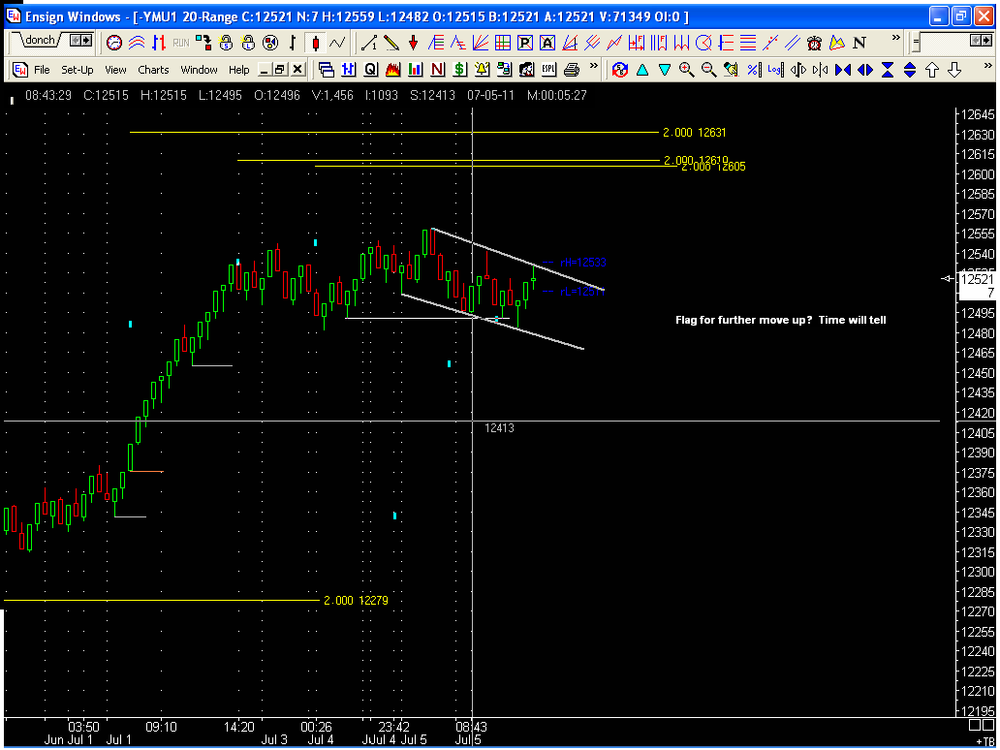Choose the pencil drawing tool
Screen dimensions: 1000x750
pos(391,43)
